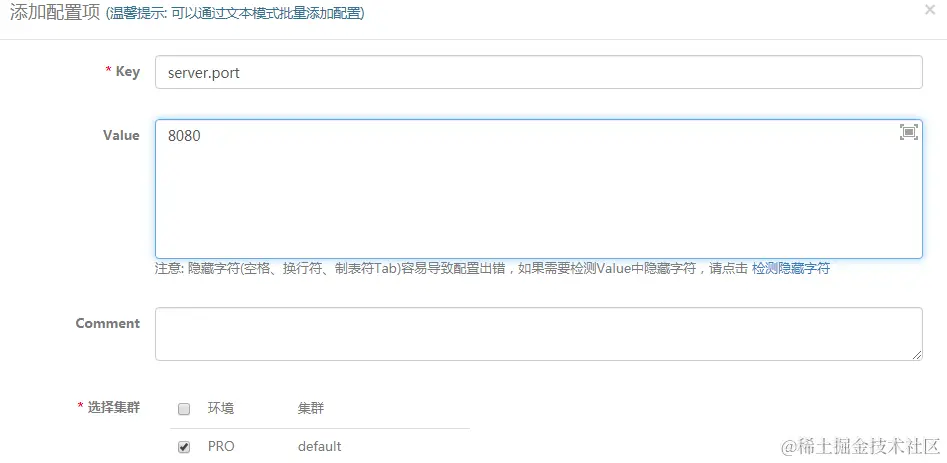This screenshot has height=463, width=947.
Task: Click the 选择集群 label
Action: 114,407
